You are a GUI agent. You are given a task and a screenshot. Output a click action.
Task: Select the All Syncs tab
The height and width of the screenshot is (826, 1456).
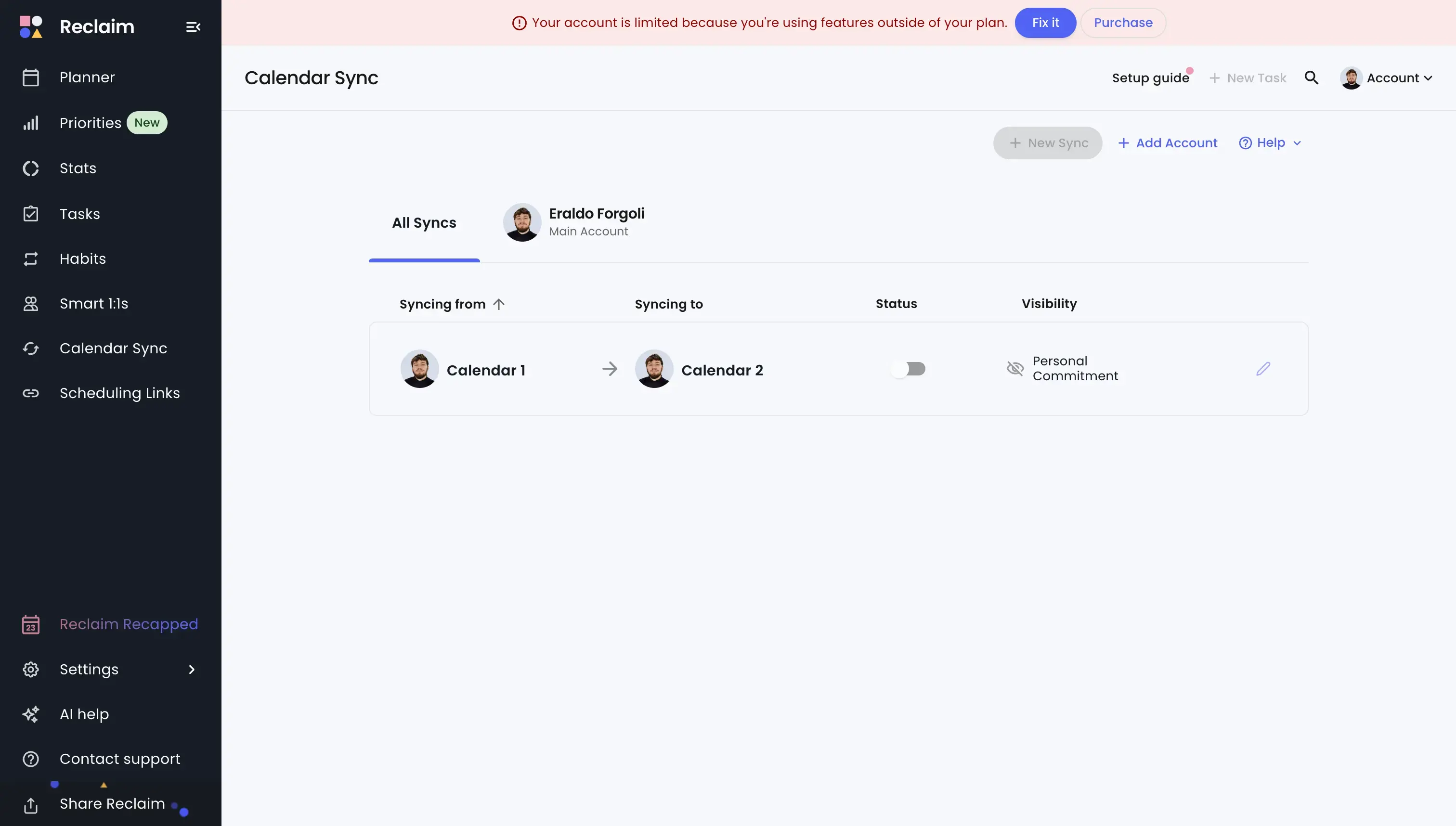(x=424, y=222)
